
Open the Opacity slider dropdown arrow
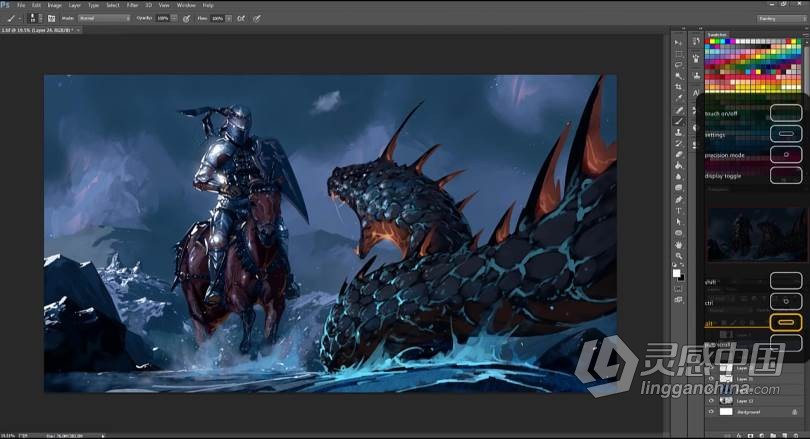[174, 18]
